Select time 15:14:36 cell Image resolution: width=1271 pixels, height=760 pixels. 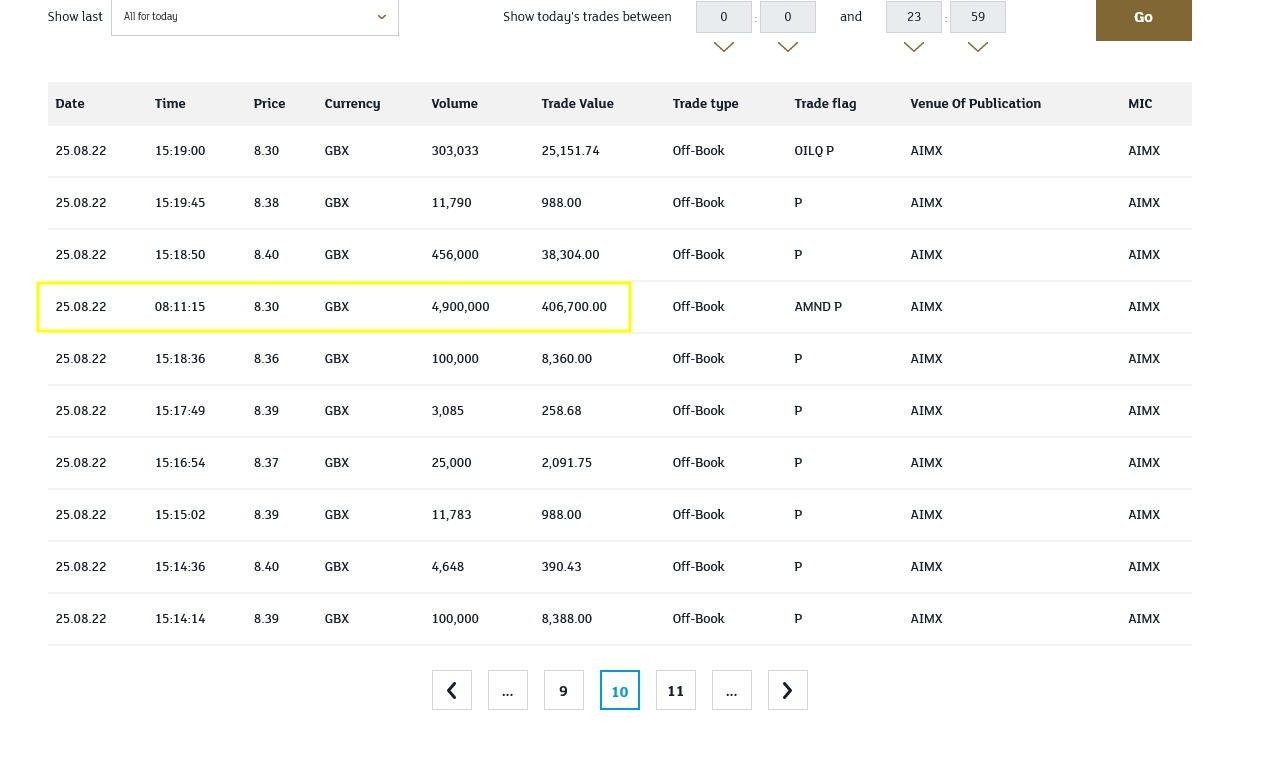pos(180,567)
